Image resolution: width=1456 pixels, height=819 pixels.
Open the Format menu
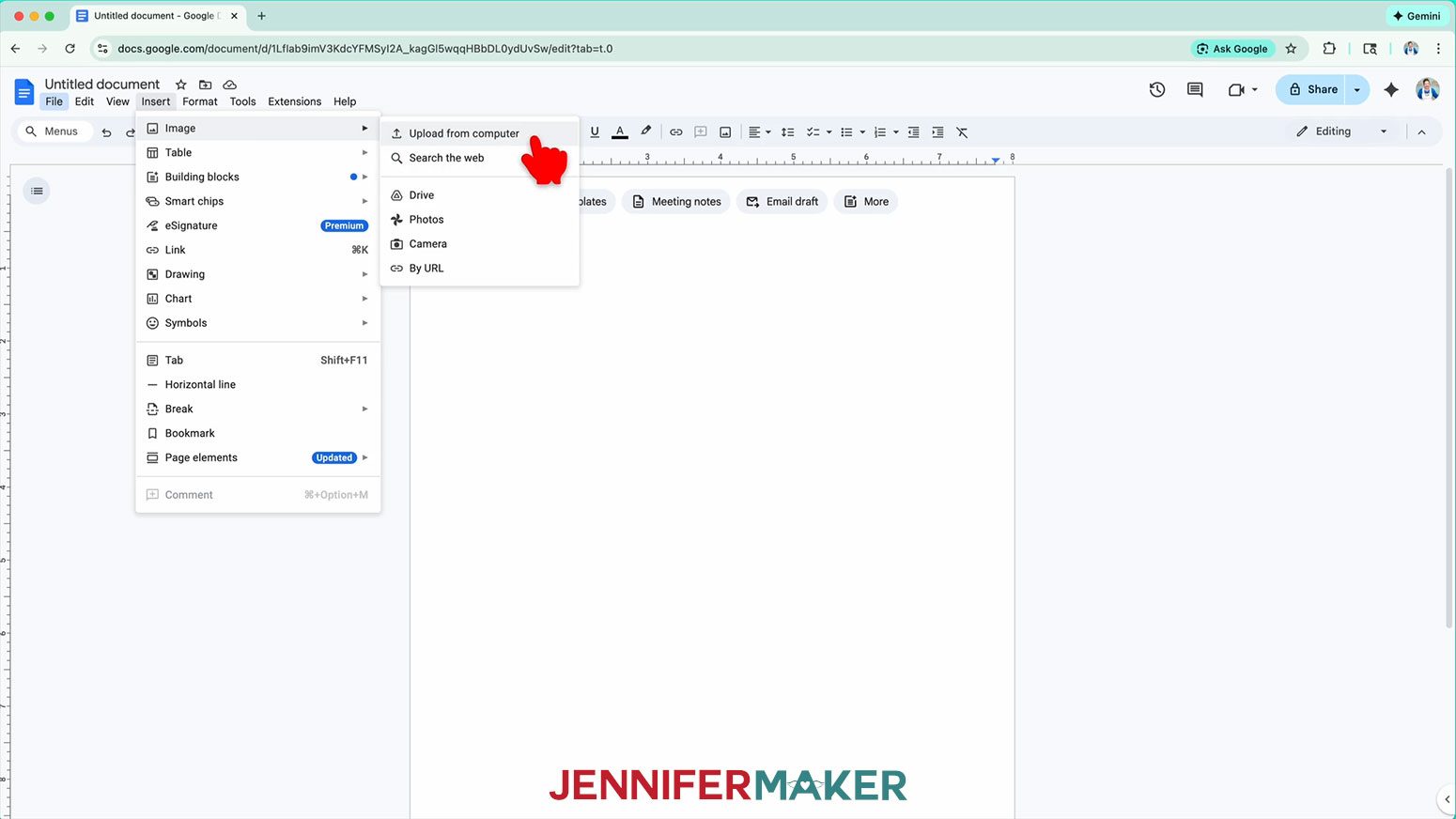coord(200,101)
